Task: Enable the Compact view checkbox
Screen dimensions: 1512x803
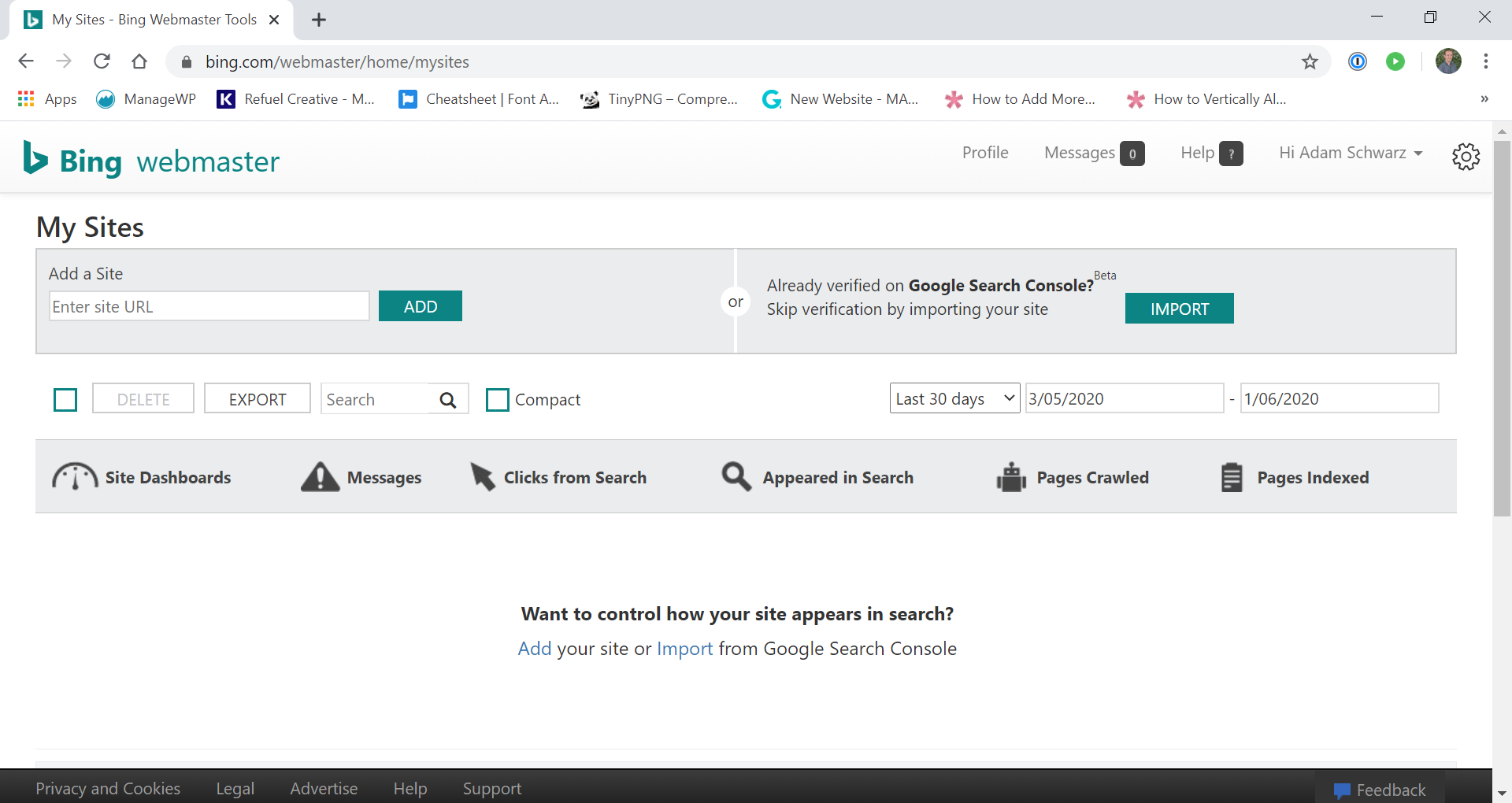Action: click(498, 400)
